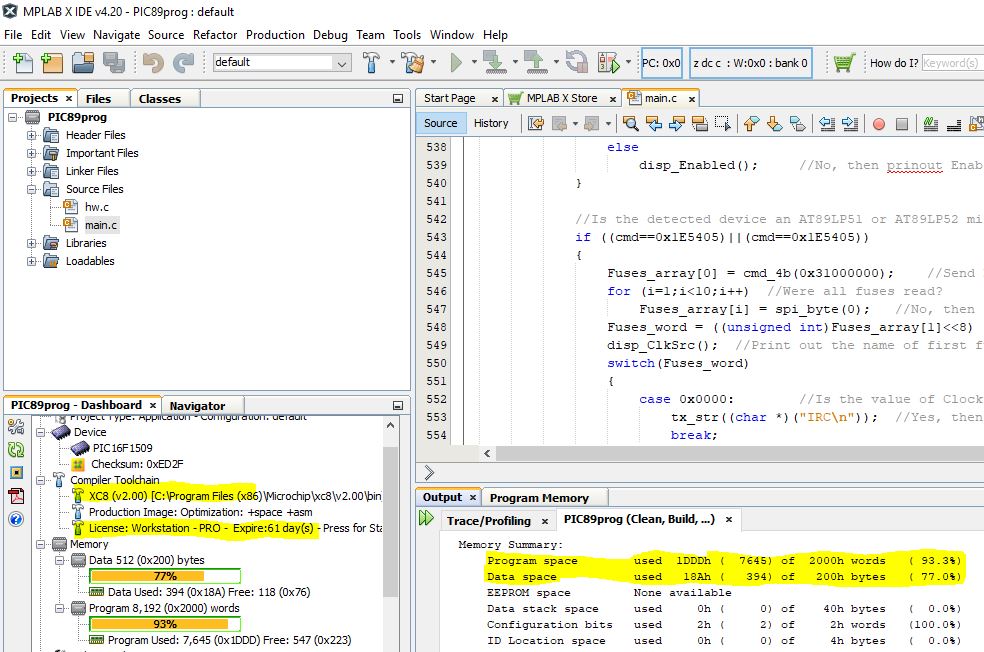Open the Build Project dropdown arrow
This screenshot has height=652, width=984.
392,62
